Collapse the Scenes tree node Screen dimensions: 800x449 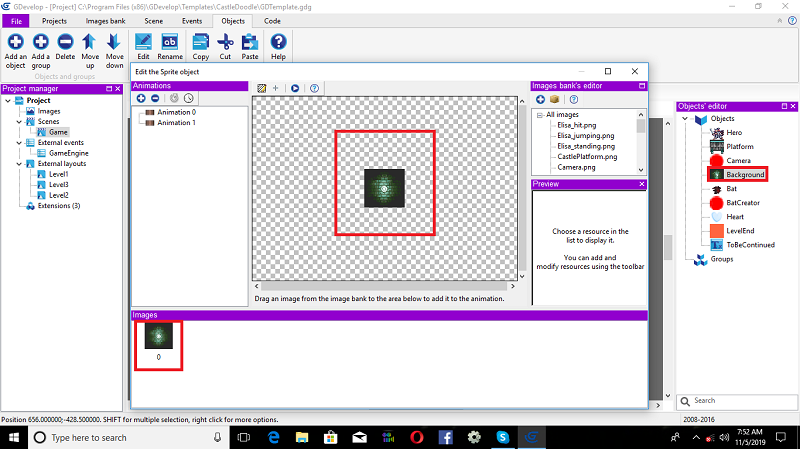(x=19, y=121)
